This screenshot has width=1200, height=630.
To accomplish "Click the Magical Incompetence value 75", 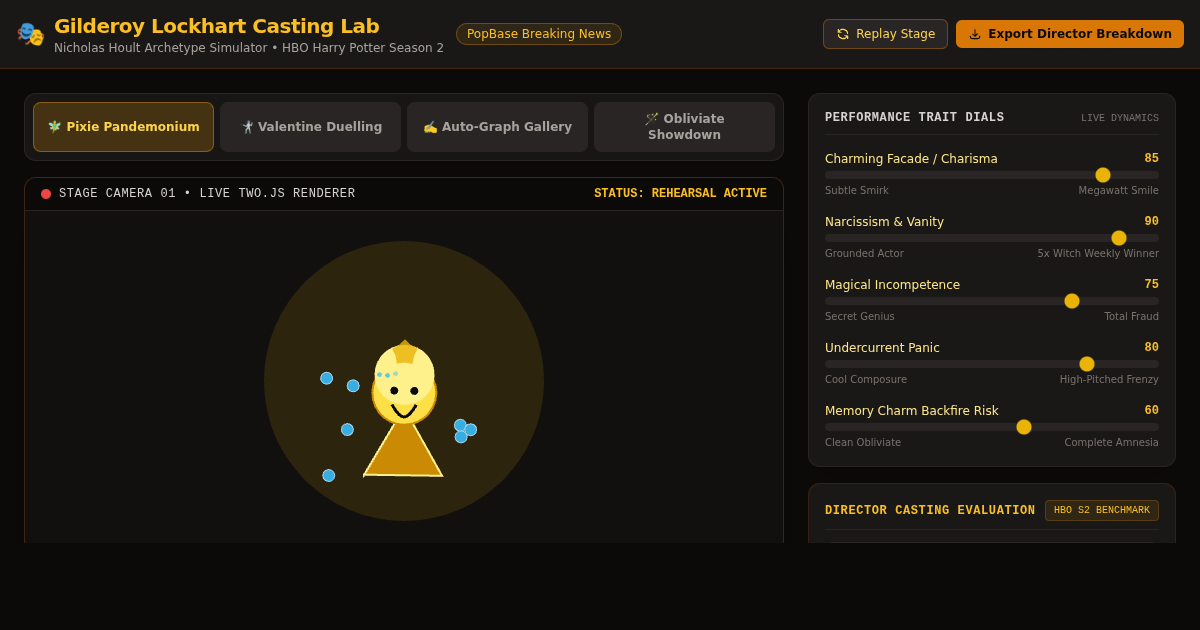I will (x=1151, y=284).
